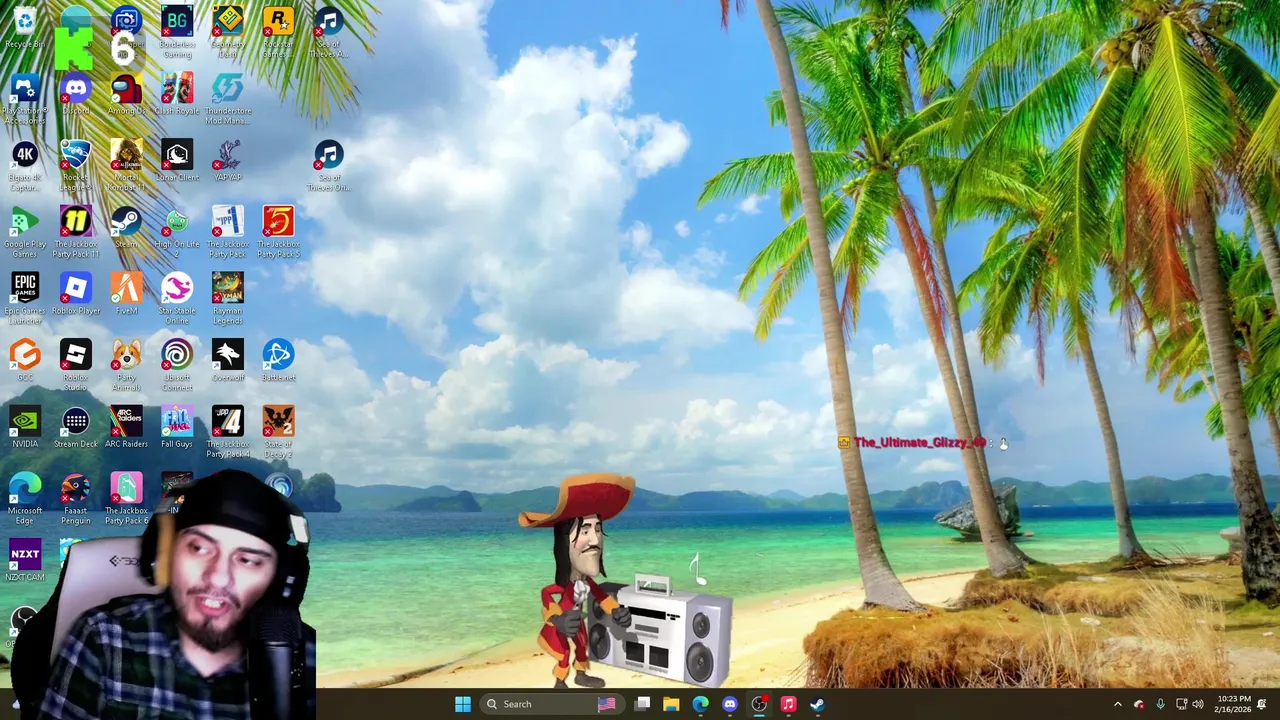Switch to Discord on the taskbar
This screenshot has width=1280, height=720.
(730, 704)
